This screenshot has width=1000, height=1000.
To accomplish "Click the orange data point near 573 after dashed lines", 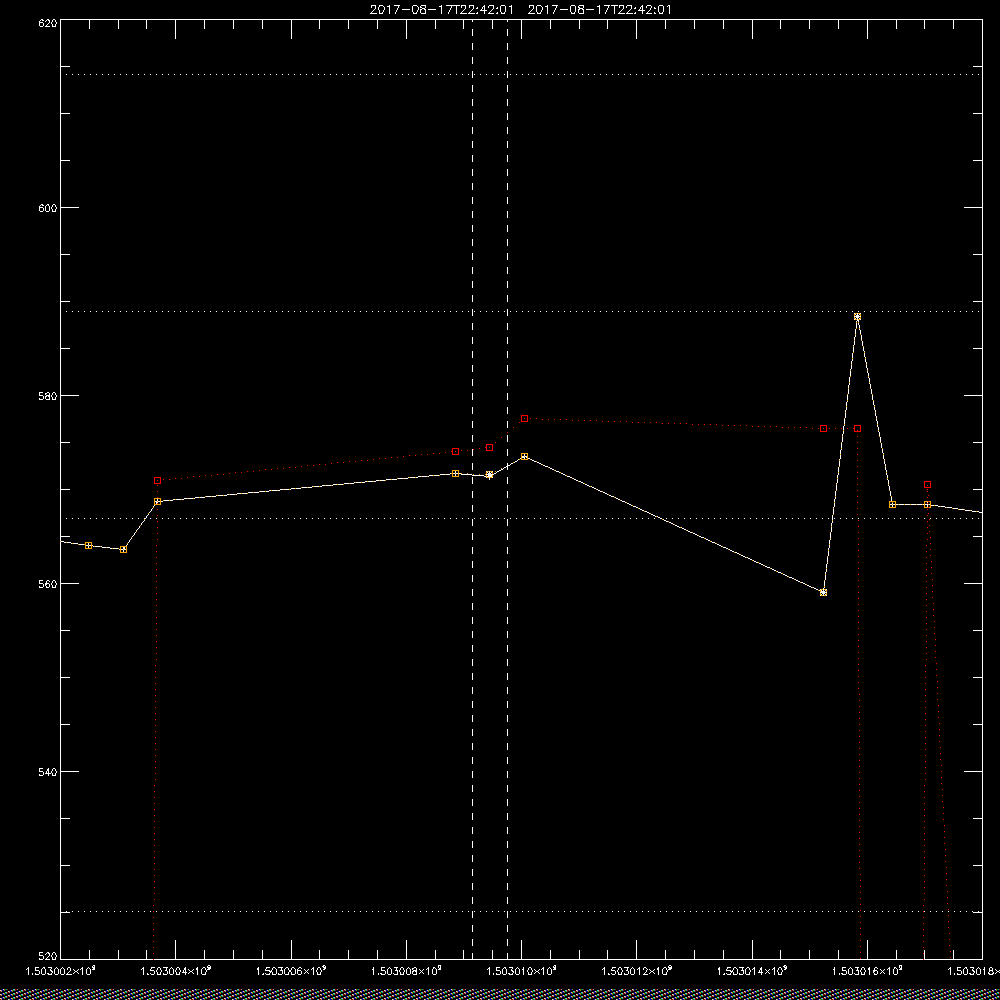I will coord(524,457).
